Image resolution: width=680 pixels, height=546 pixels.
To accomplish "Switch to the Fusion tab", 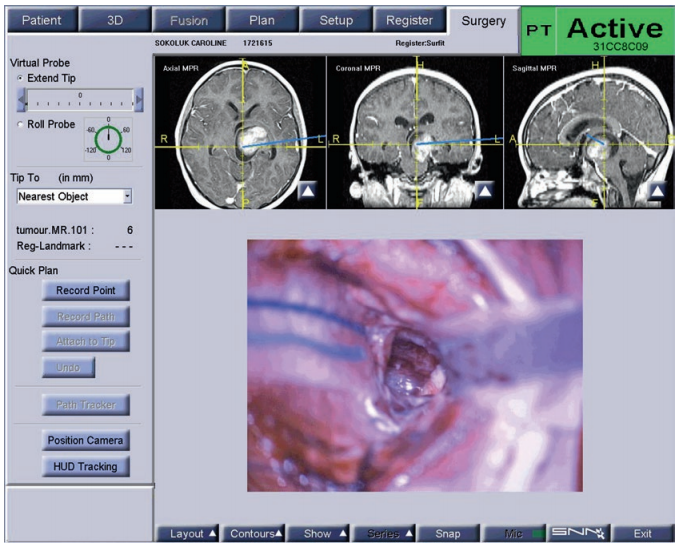I will point(189,20).
